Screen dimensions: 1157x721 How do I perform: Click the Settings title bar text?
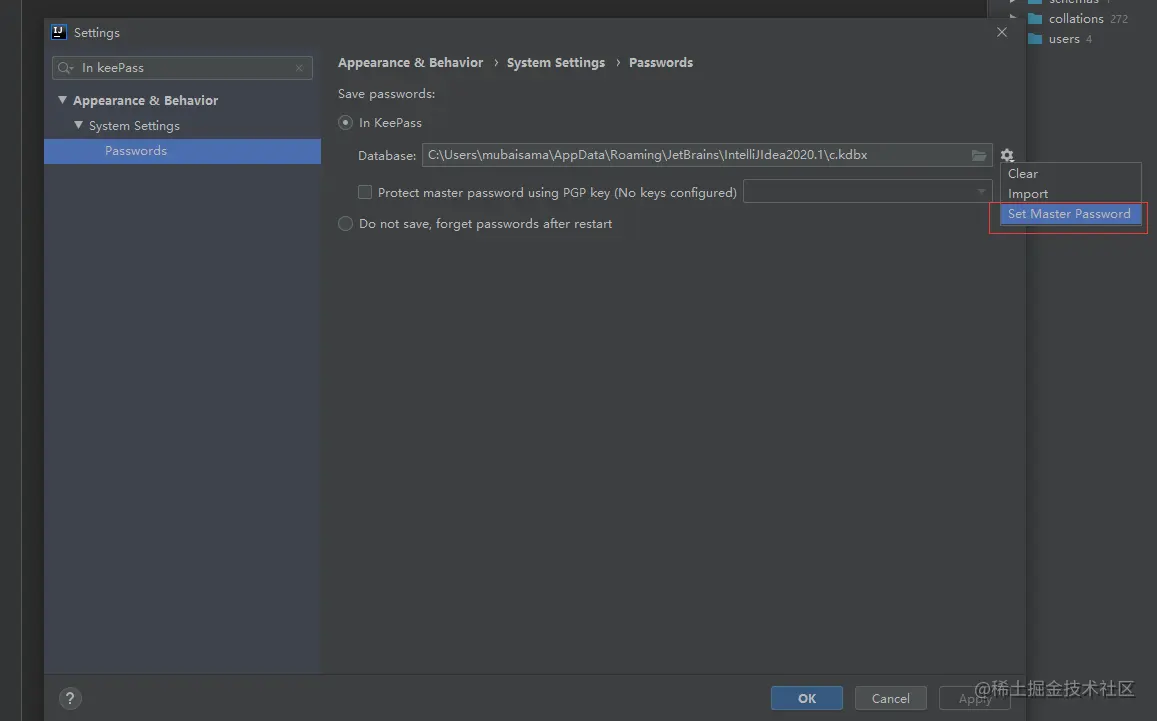point(97,32)
